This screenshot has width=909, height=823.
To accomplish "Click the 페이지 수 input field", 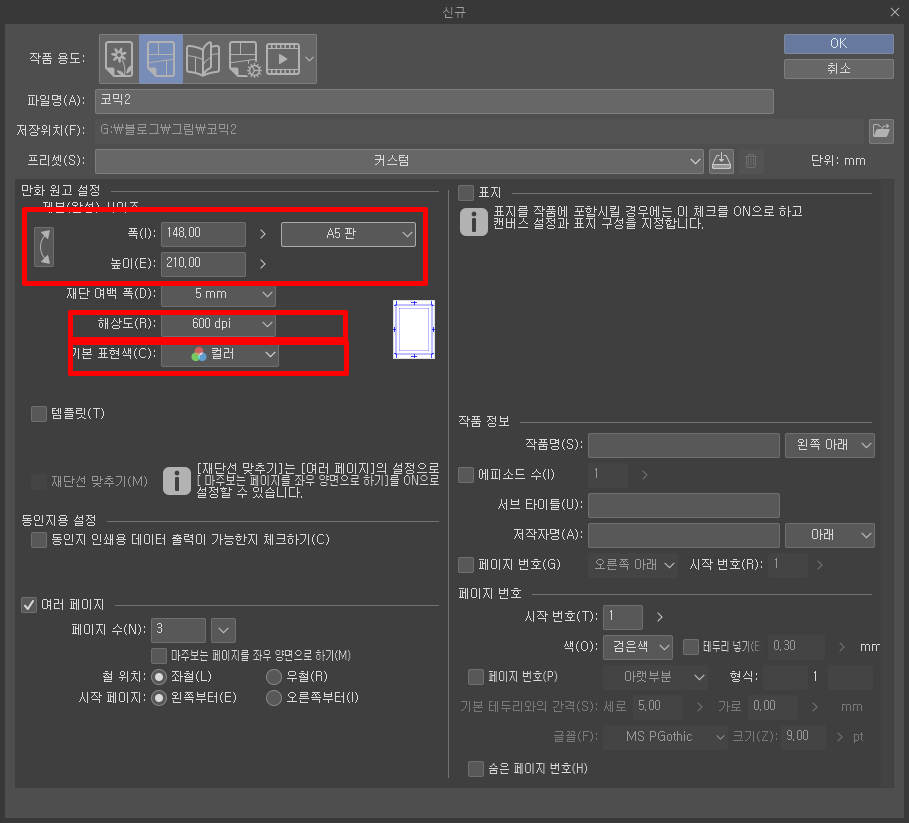I will [178, 630].
